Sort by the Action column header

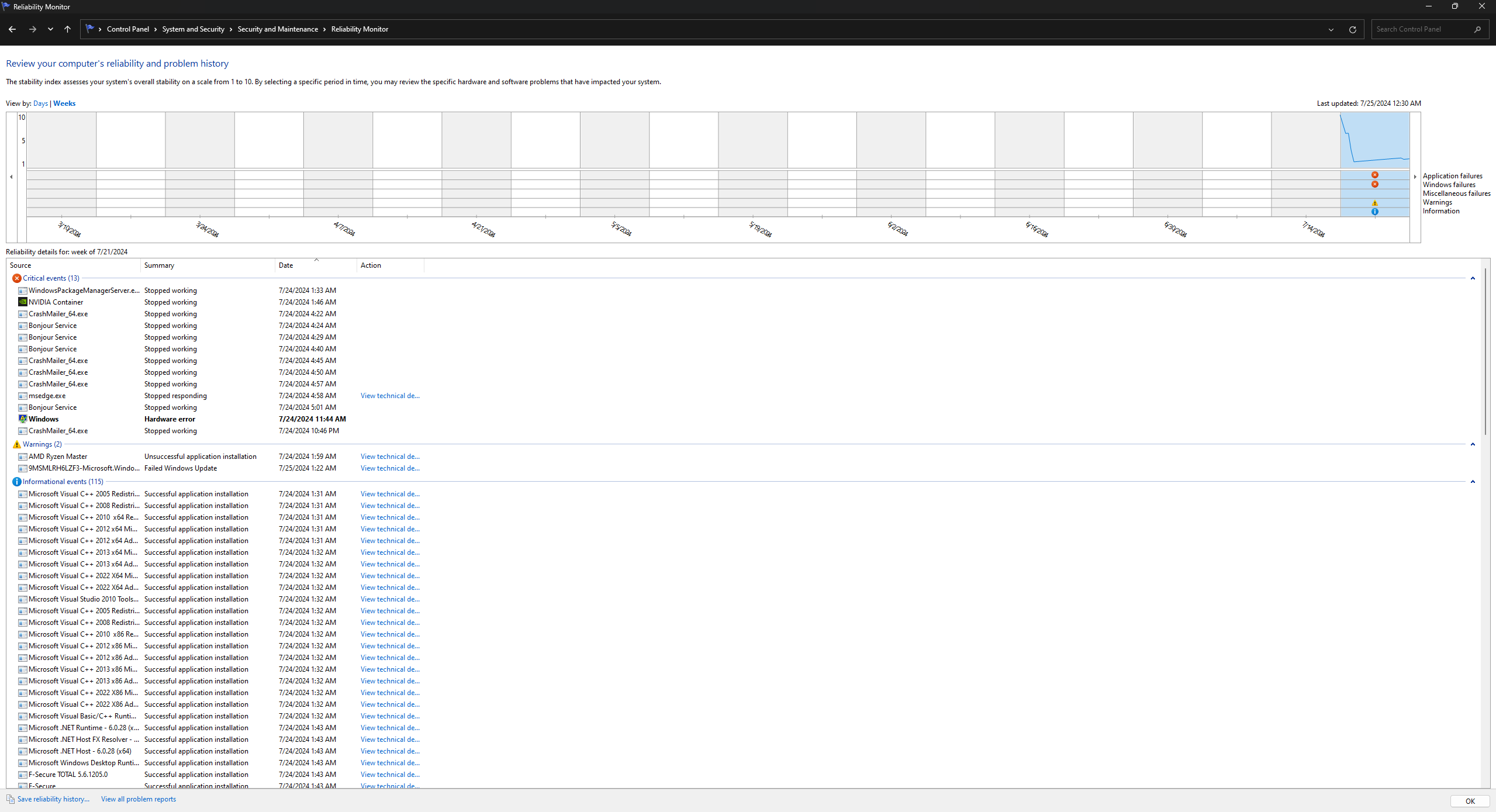(390, 265)
